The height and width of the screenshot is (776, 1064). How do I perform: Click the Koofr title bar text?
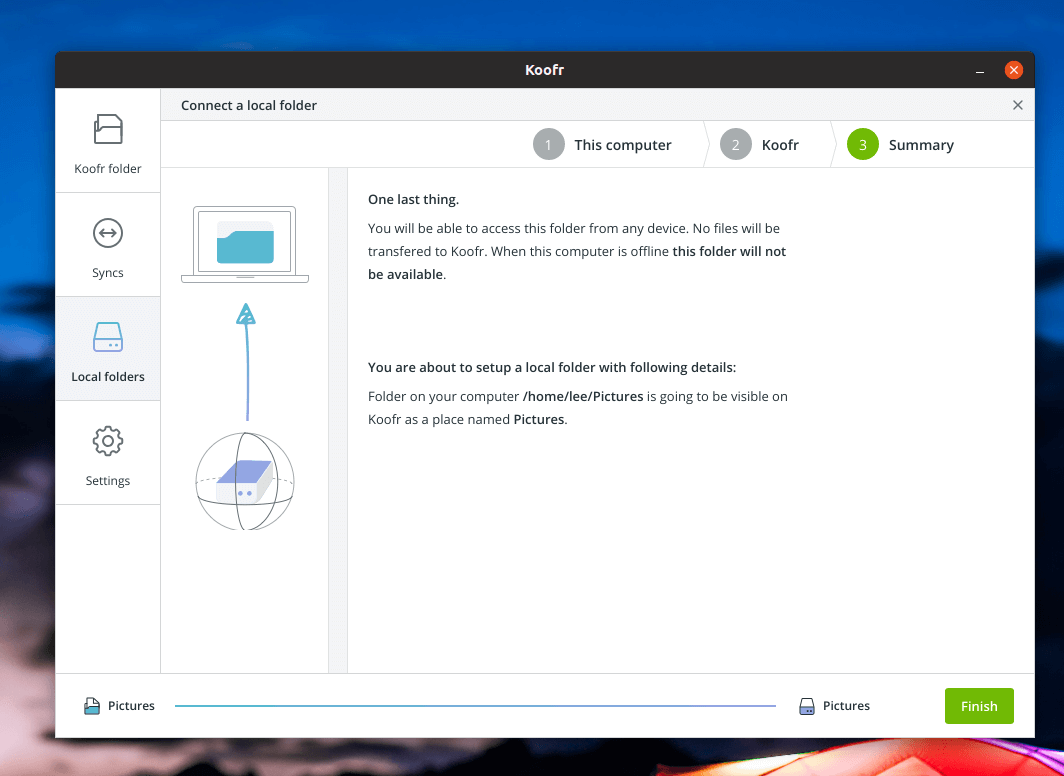click(x=545, y=70)
